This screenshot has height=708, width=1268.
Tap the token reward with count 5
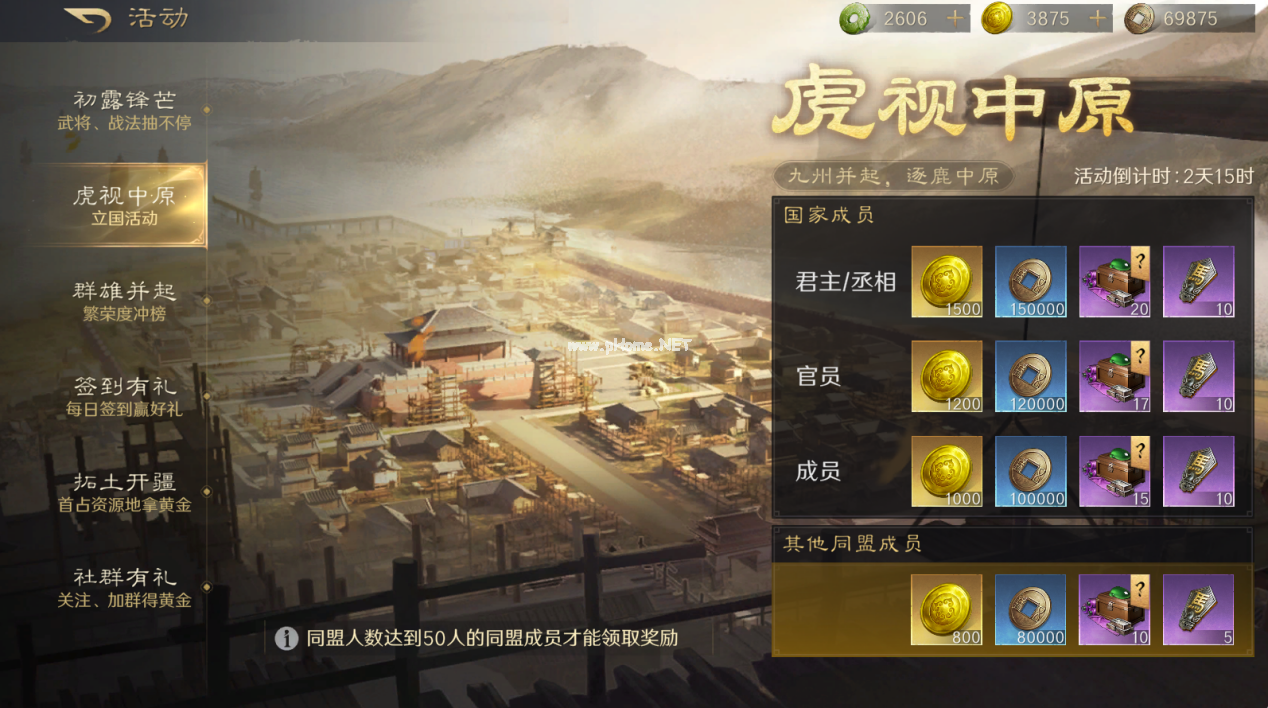coord(1198,609)
